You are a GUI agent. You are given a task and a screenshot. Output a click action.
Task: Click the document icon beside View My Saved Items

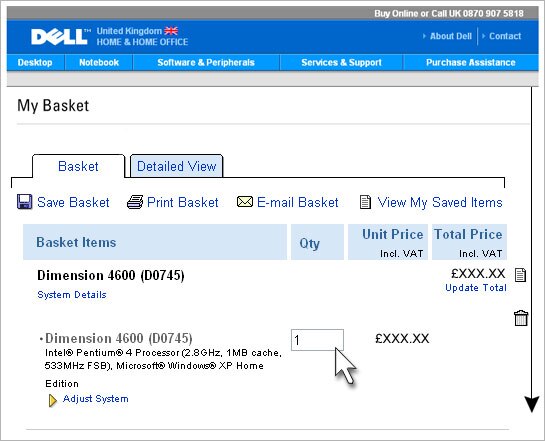(x=365, y=202)
